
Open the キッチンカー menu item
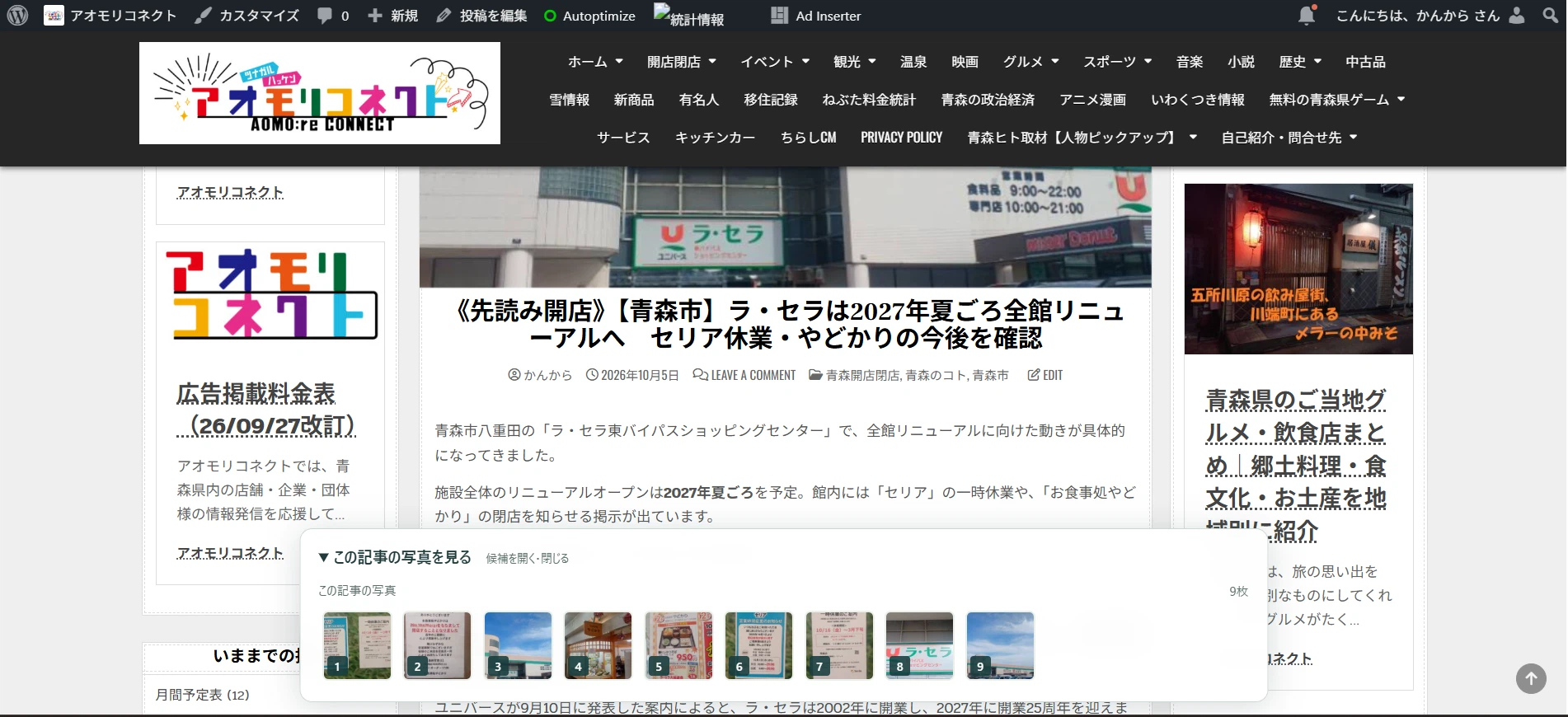715,138
